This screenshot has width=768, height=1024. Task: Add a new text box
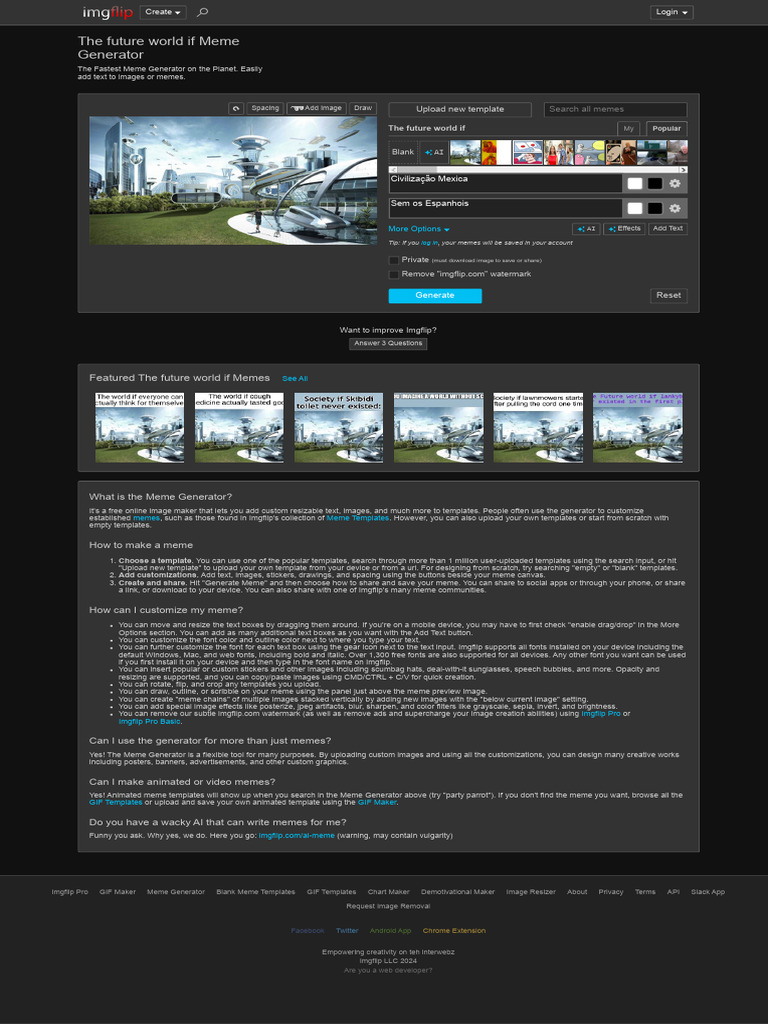point(668,229)
